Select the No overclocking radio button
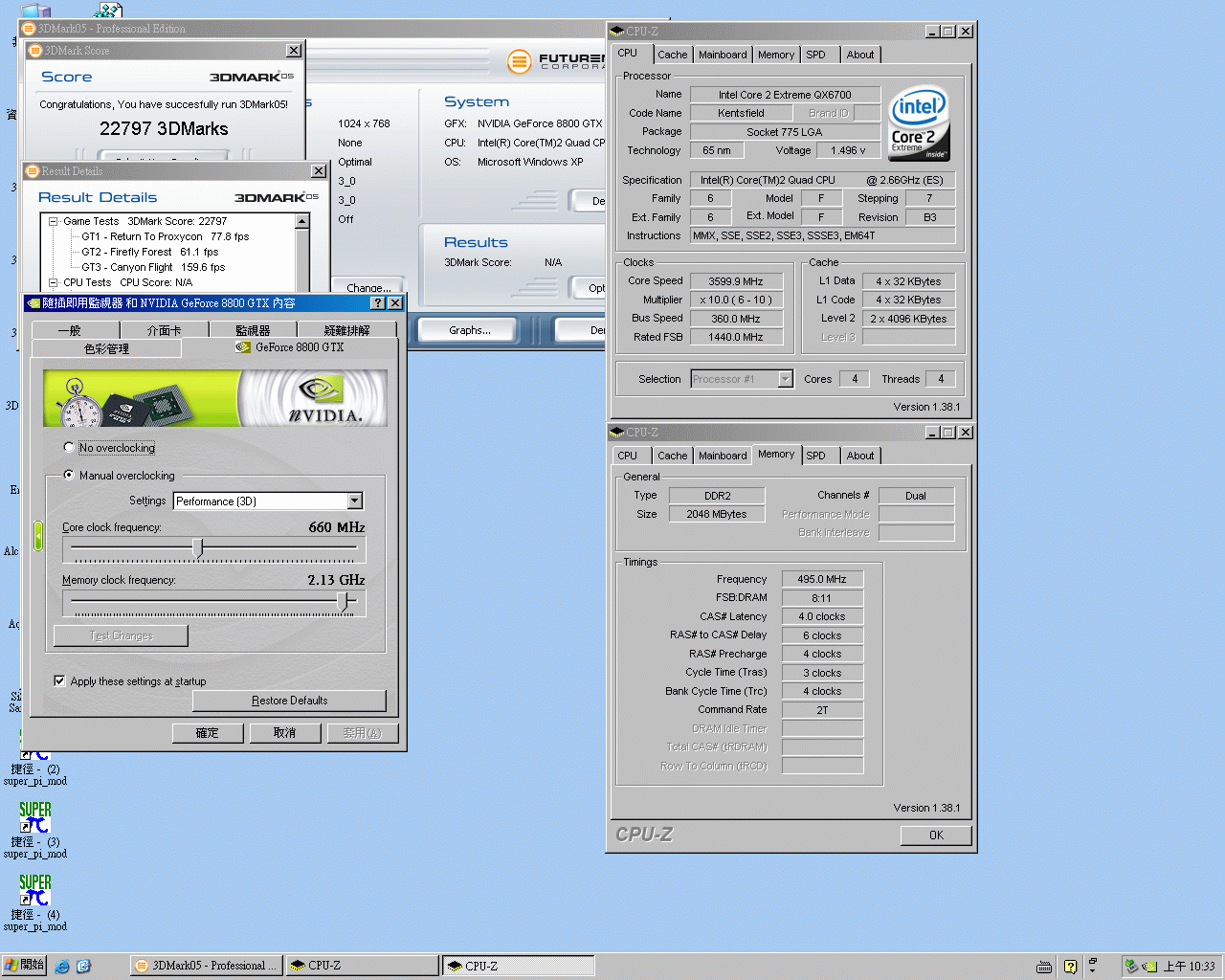The image size is (1225, 980). pos(69,447)
